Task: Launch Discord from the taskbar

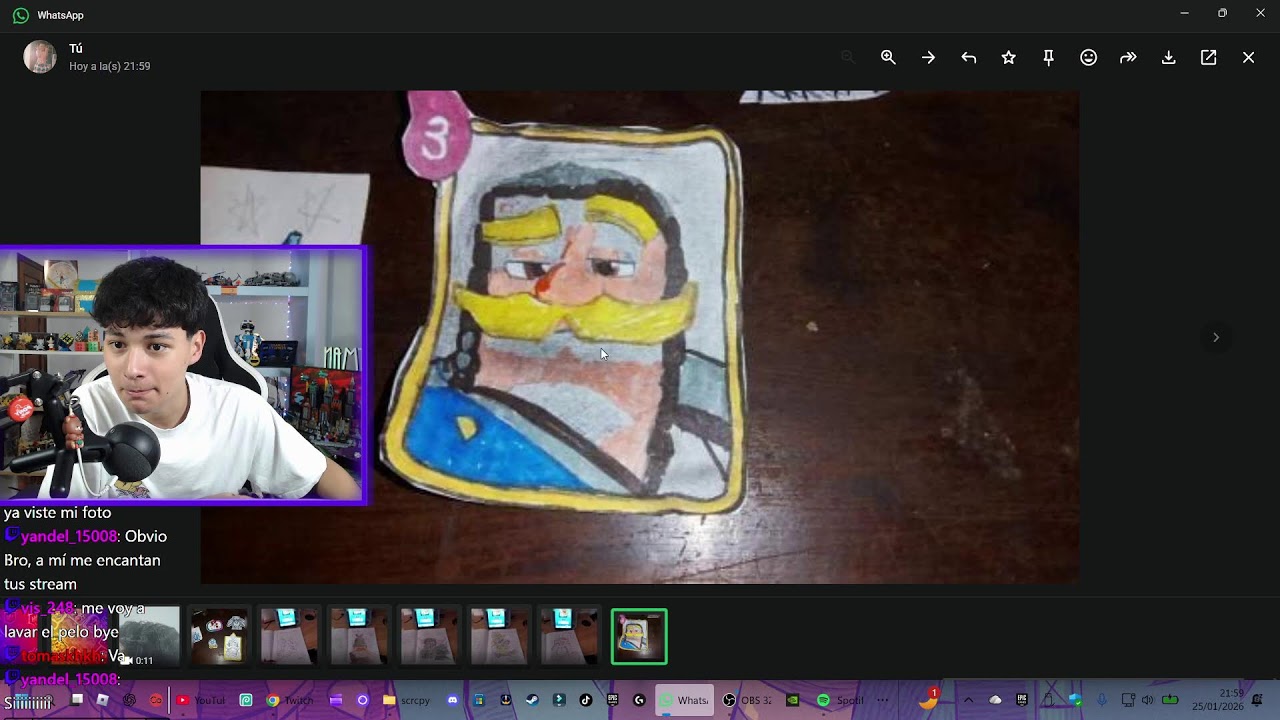Action: click(453, 700)
